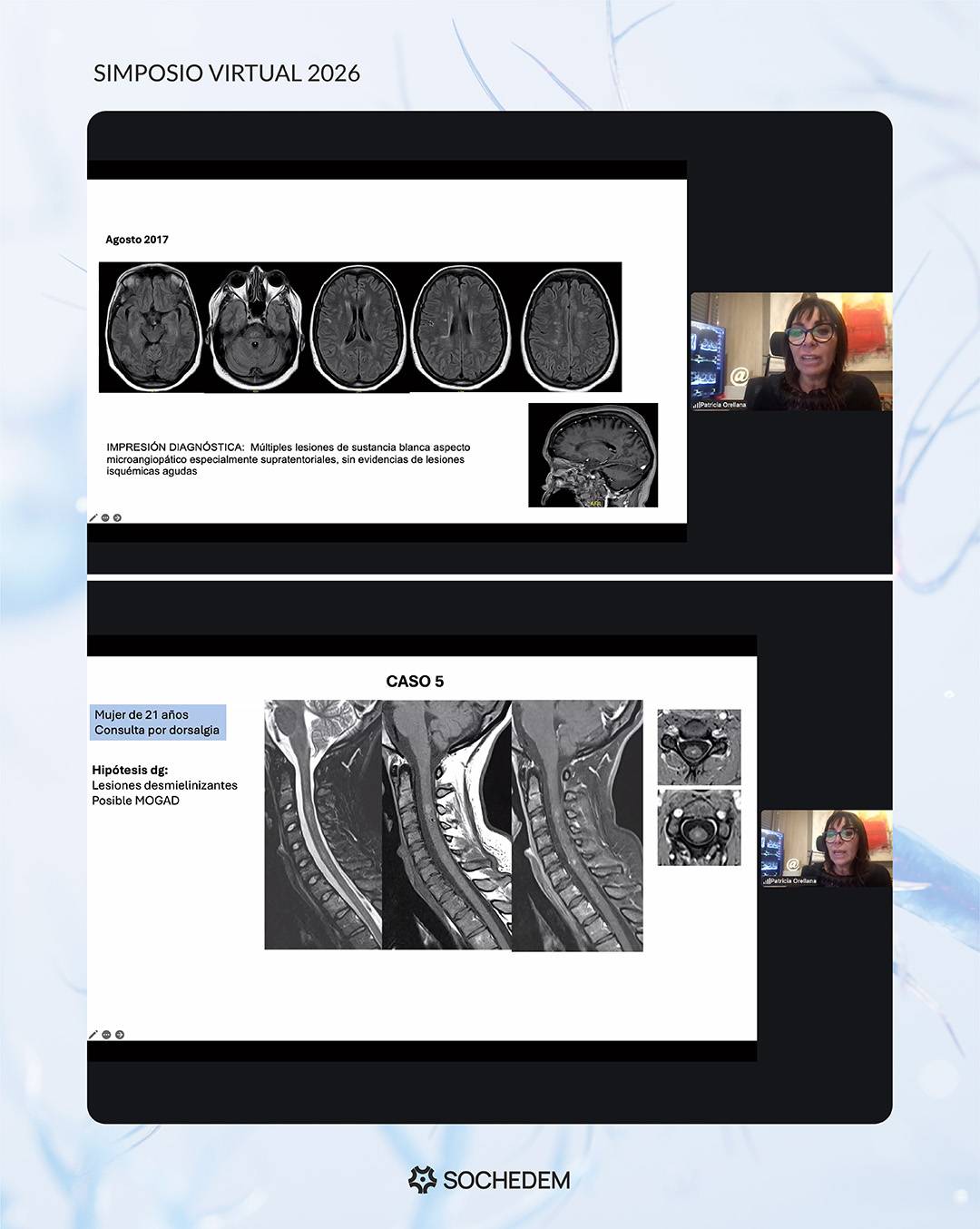980x1229 pixels.
Task: Click the signal bars icon in the upper webcam label
Action: pos(696,405)
